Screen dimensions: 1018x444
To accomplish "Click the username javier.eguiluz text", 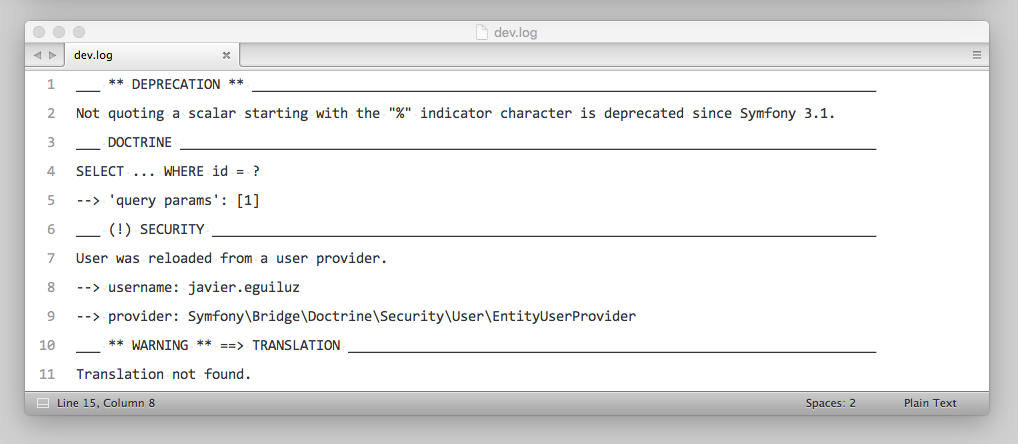I will [243, 287].
